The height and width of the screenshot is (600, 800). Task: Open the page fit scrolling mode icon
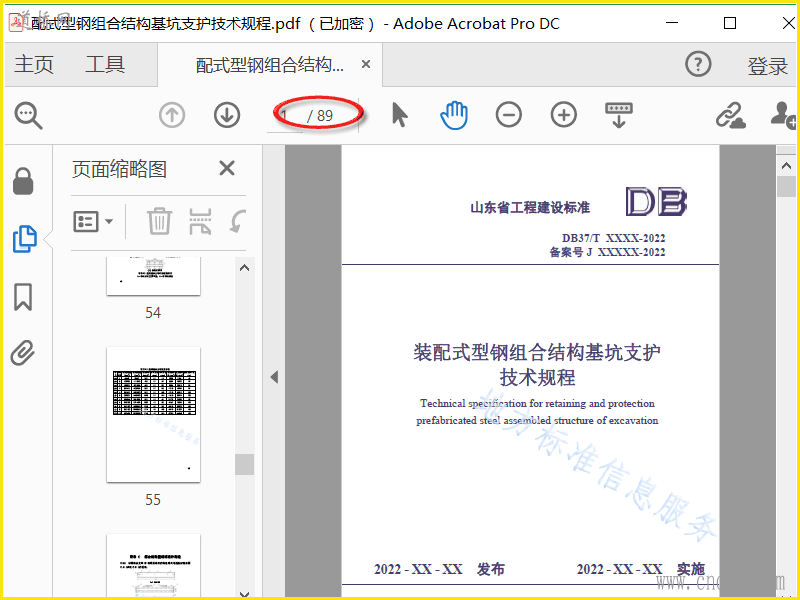(x=618, y=115)
